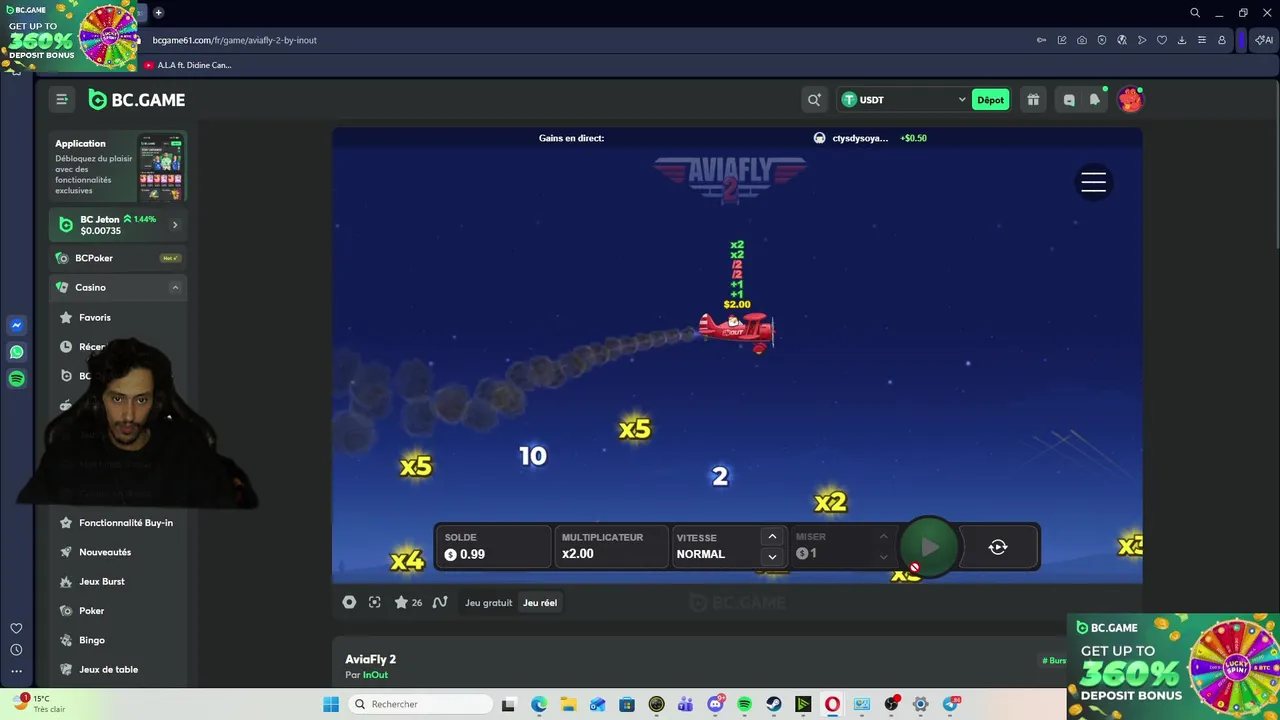1280x720 pixels.
Task: Collapse the Casino sidebar section
Action: pos(175,287)
